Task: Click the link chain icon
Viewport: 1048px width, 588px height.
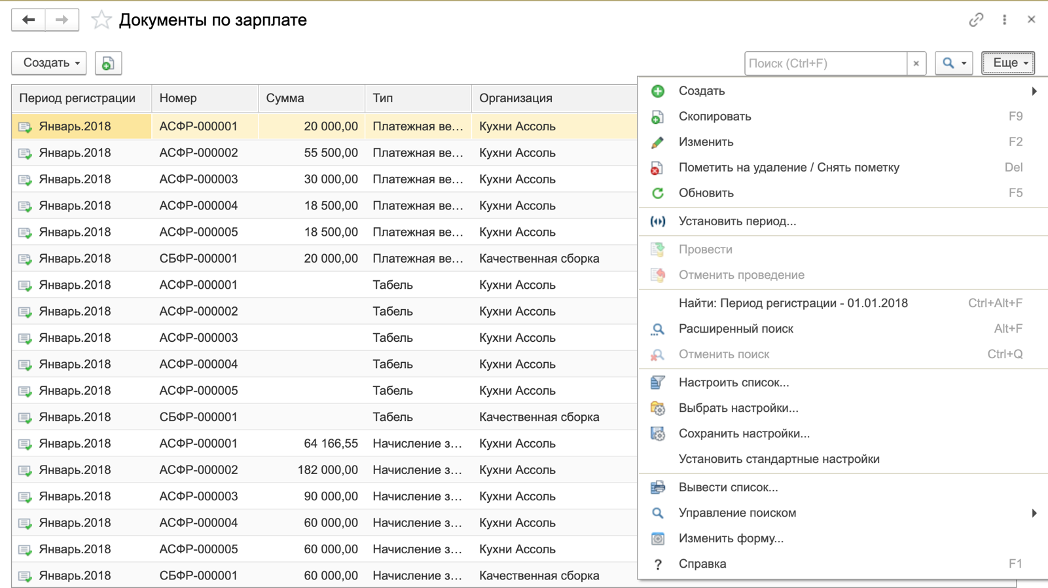Action: pos(976,20)
